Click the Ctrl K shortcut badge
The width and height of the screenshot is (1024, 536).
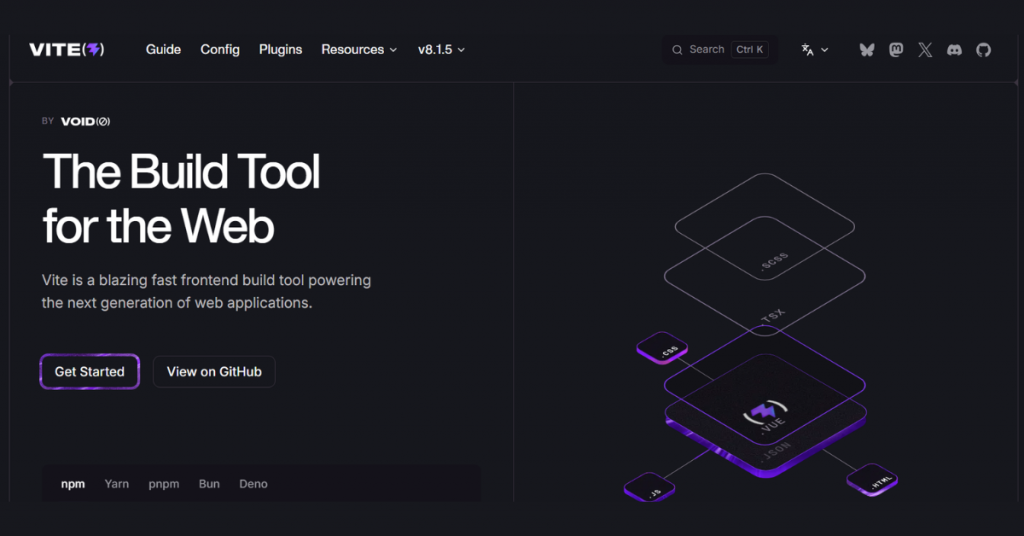pyautogui.click(x=750, y=50)
